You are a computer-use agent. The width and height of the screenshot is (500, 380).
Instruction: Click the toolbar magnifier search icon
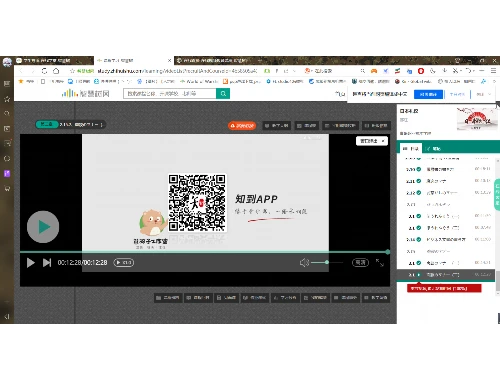[363, 71]
